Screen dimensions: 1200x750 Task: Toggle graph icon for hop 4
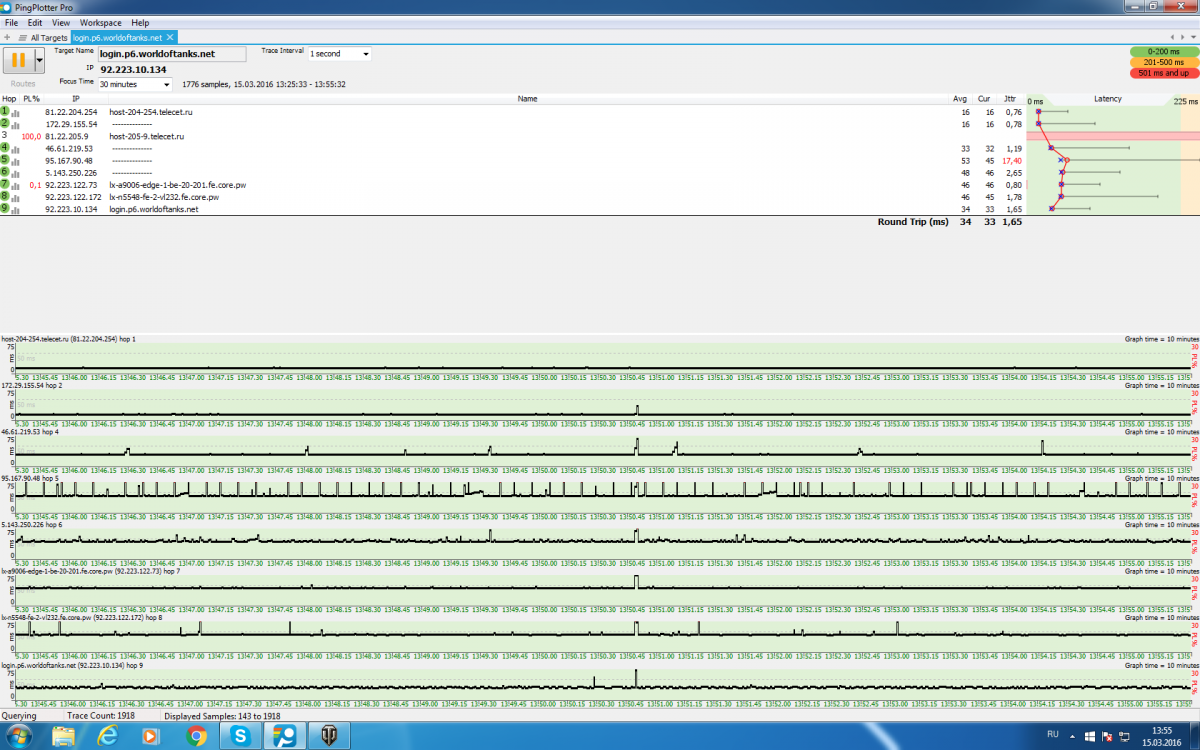[15, 148]
